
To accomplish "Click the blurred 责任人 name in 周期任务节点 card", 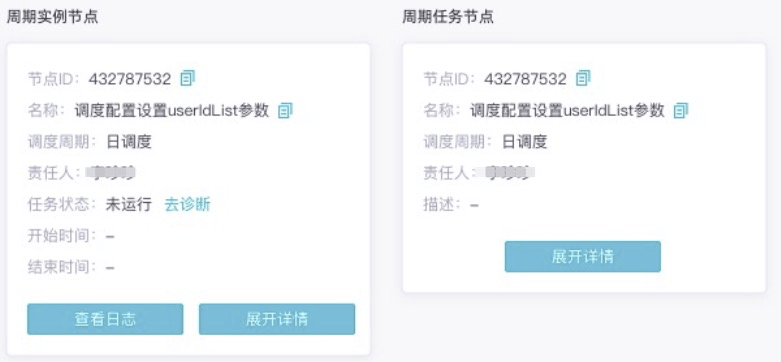I will coord(504,173).
